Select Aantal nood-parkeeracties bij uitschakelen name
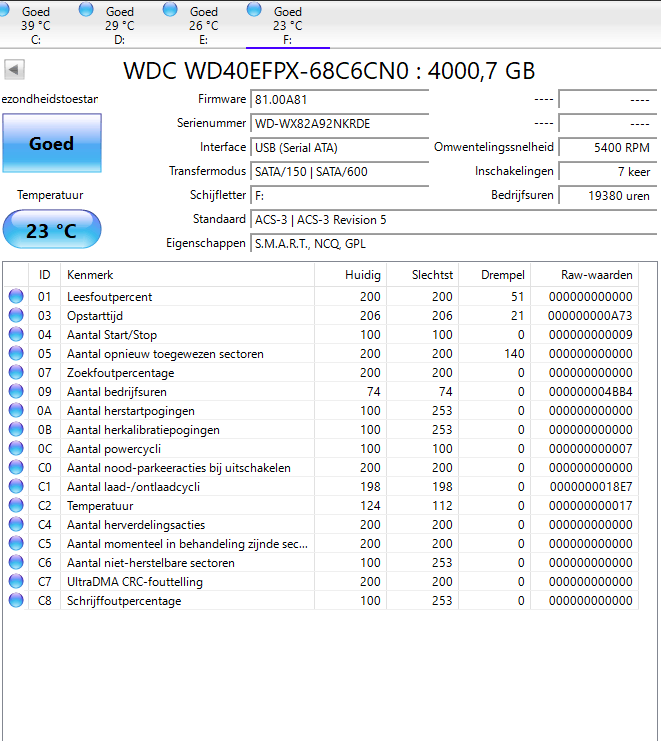Image resolution: width=661 pixels, height=741 pixels. (x=179, y=468)
